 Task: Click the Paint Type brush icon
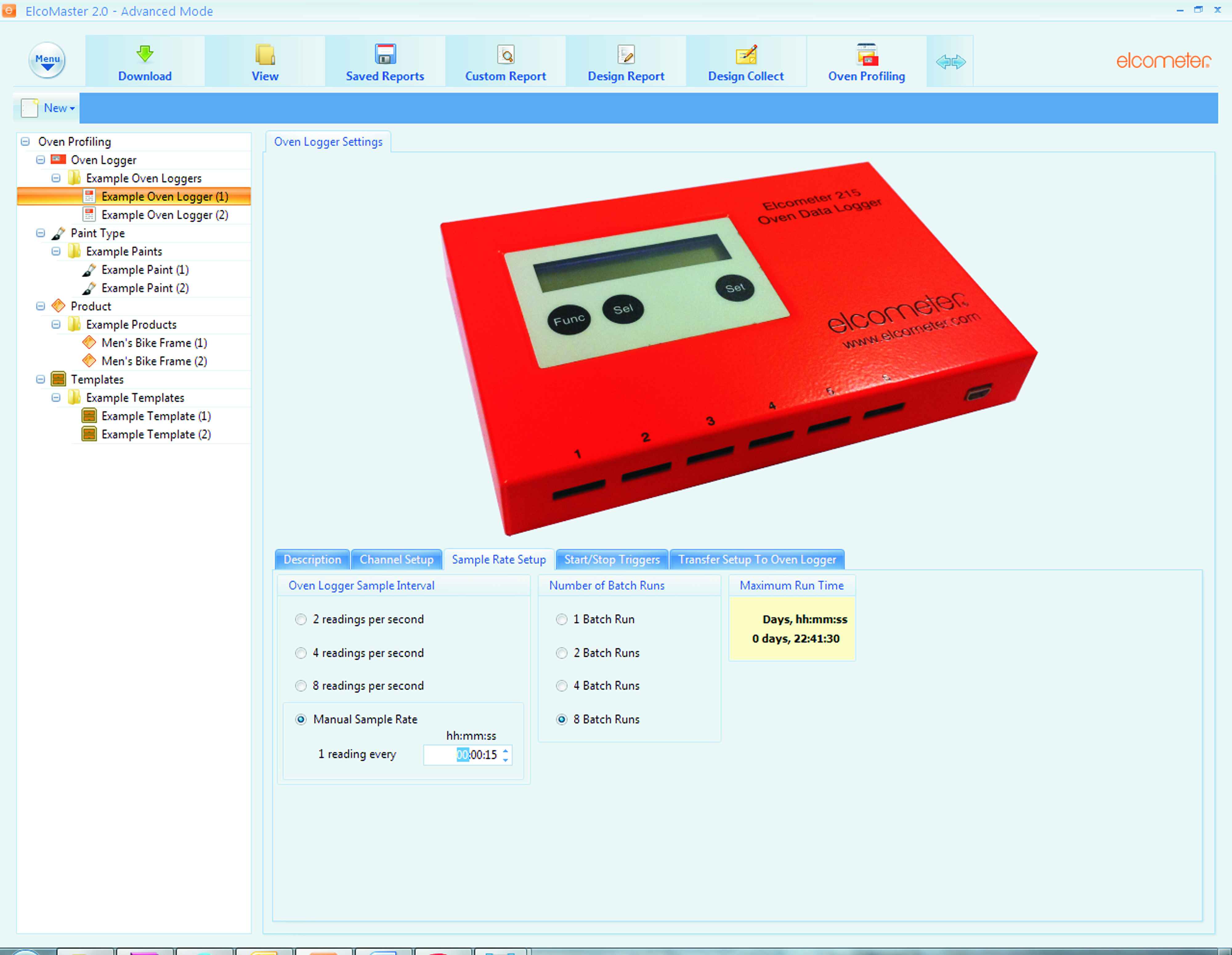(x=59, y=233)
